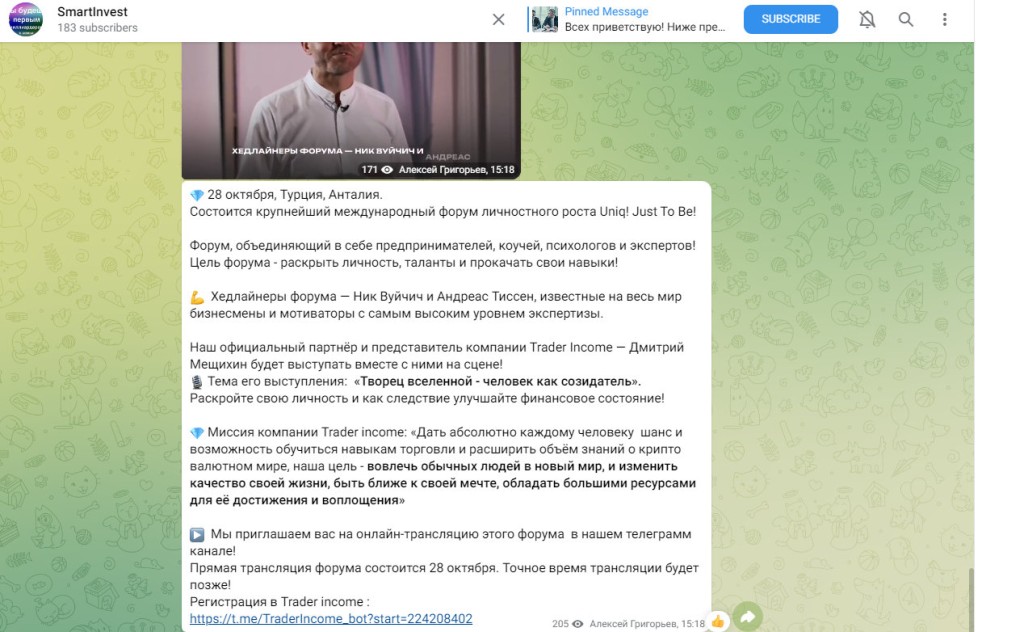Click the 205 views eye icon

tap(577, 624)
